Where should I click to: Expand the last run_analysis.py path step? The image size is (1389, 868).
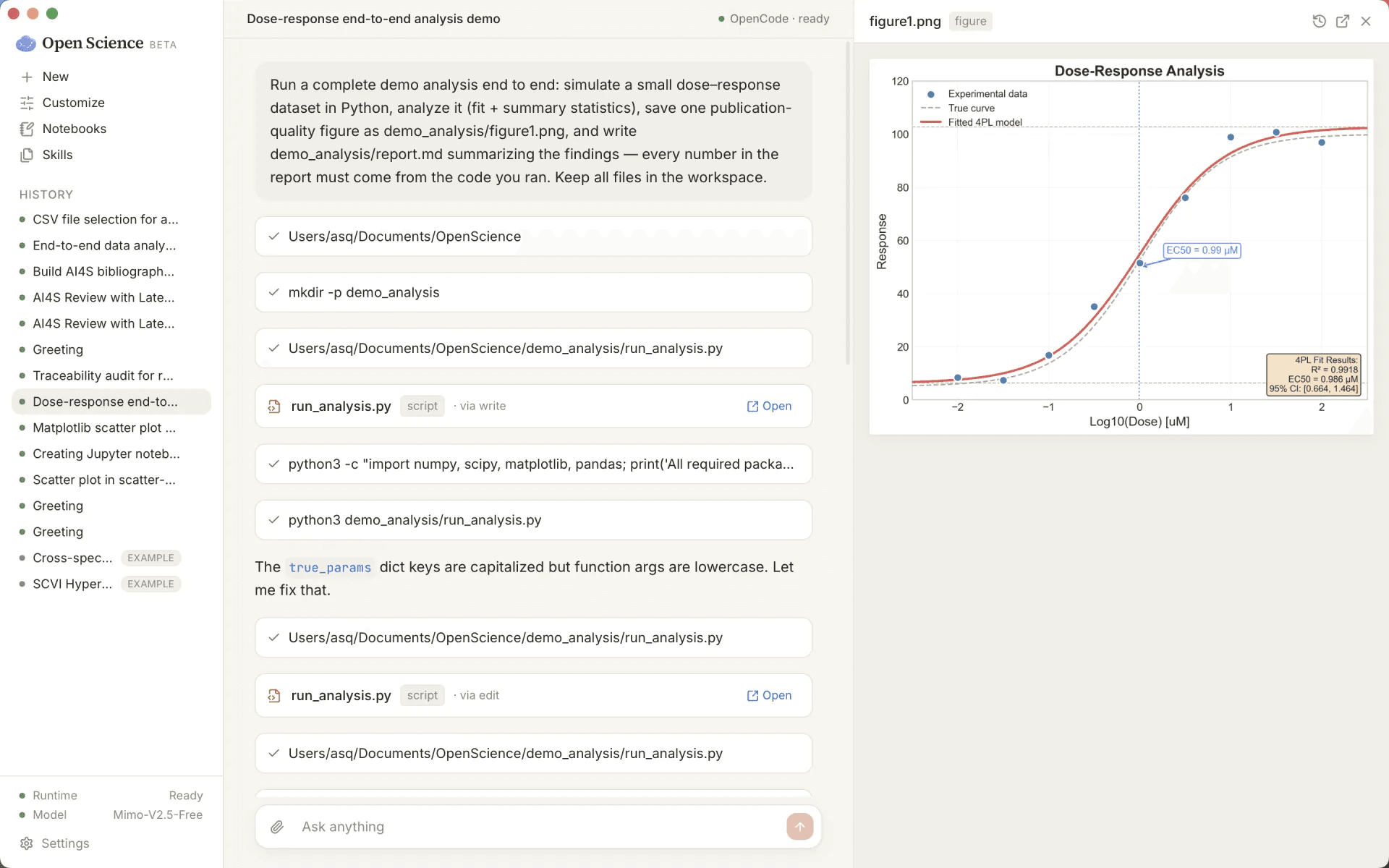pyautogui.click(x=533, y=754)
